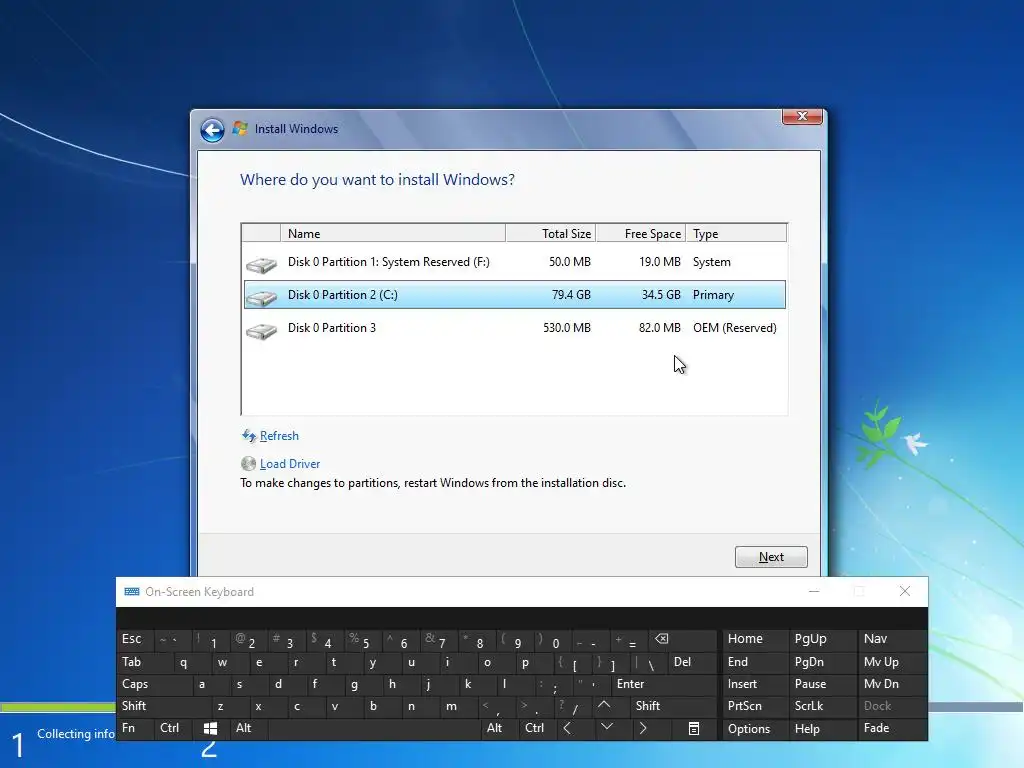The width and height of the screenshot is (1024, 768).
Task: Tap the Backspace key on the on-screen keyboard
Action: point(682,639)
